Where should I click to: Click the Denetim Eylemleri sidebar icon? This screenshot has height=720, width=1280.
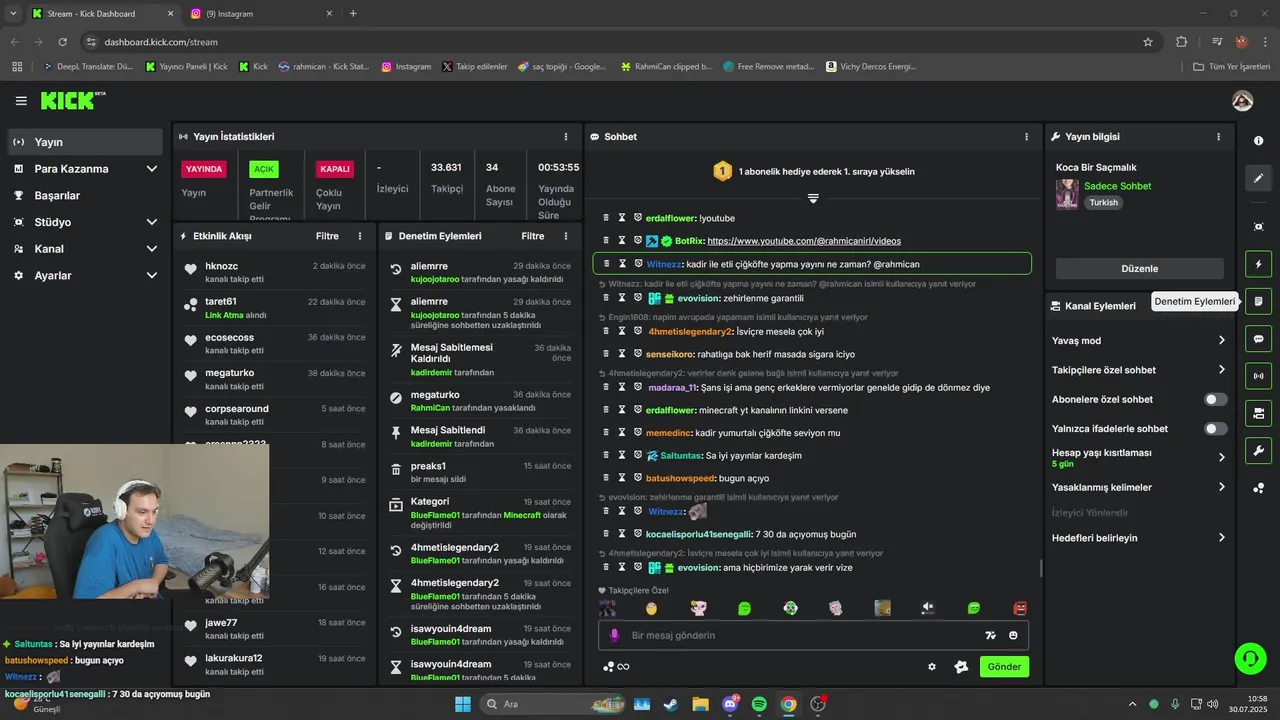(x=1259, y=301)
